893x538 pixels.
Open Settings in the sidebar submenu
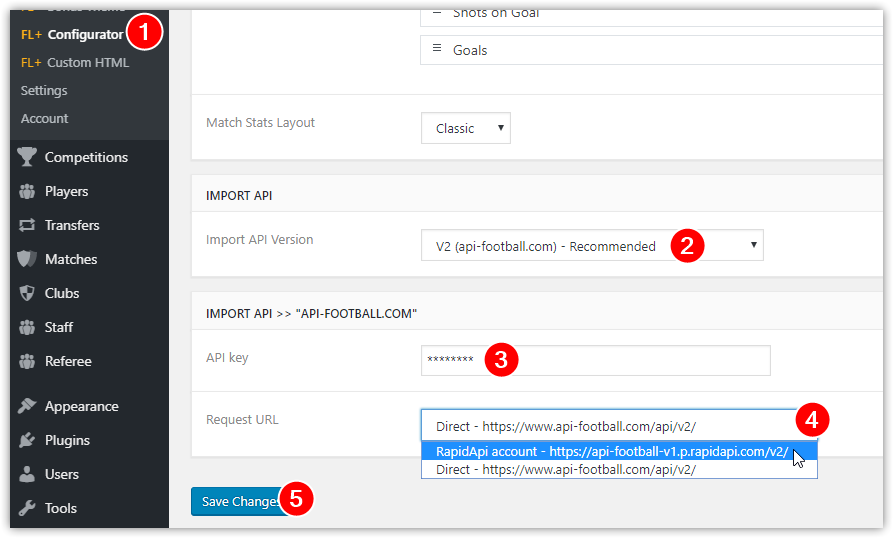44,91
